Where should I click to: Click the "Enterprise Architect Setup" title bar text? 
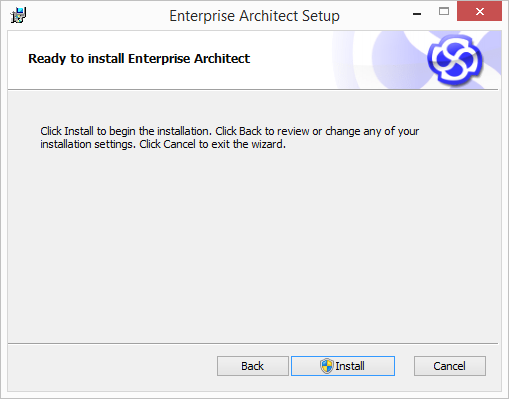[254, 16]
